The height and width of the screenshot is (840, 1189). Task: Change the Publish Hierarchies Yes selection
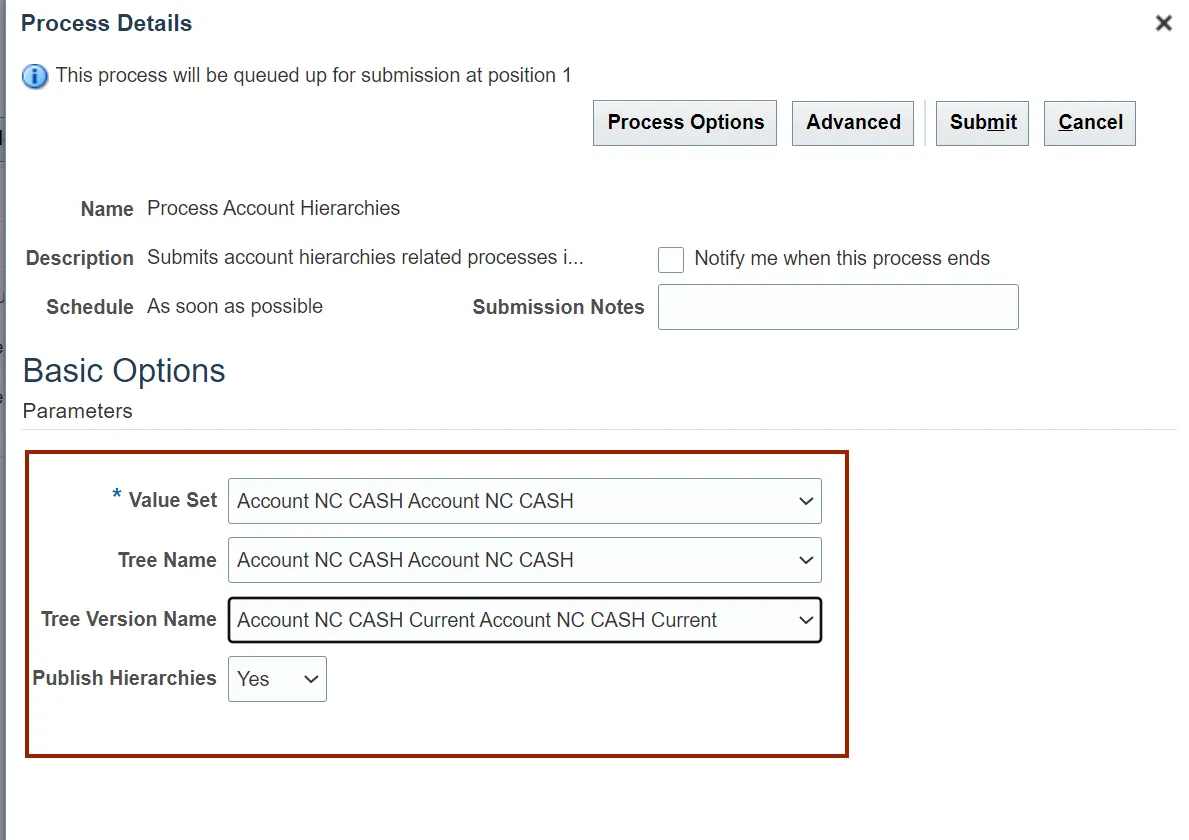tap(277, 679)
